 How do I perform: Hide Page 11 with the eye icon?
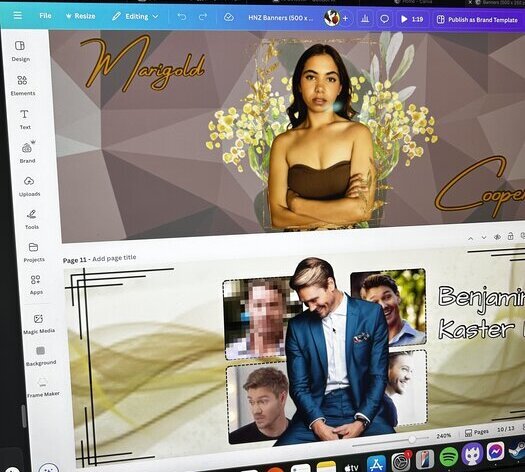coord(498,237)
